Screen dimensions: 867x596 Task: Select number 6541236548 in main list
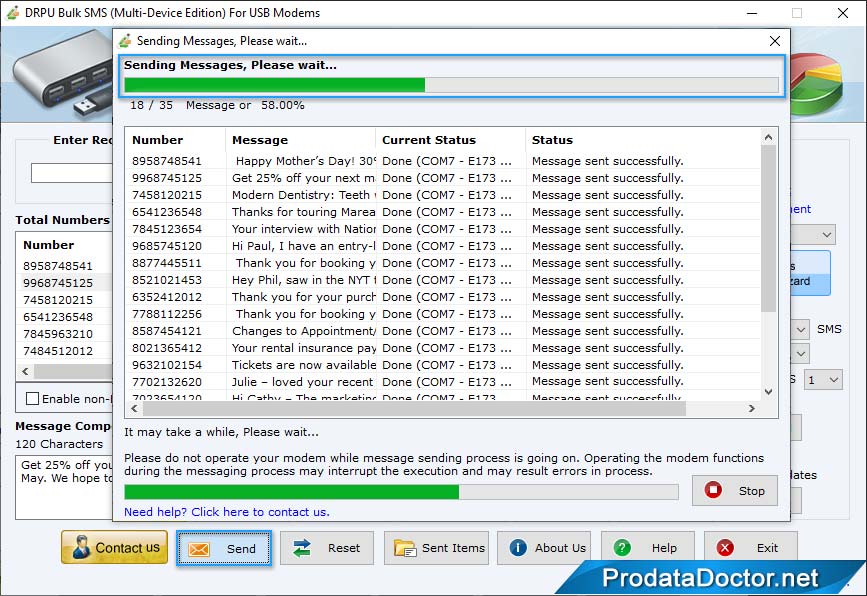coord(58,317)
